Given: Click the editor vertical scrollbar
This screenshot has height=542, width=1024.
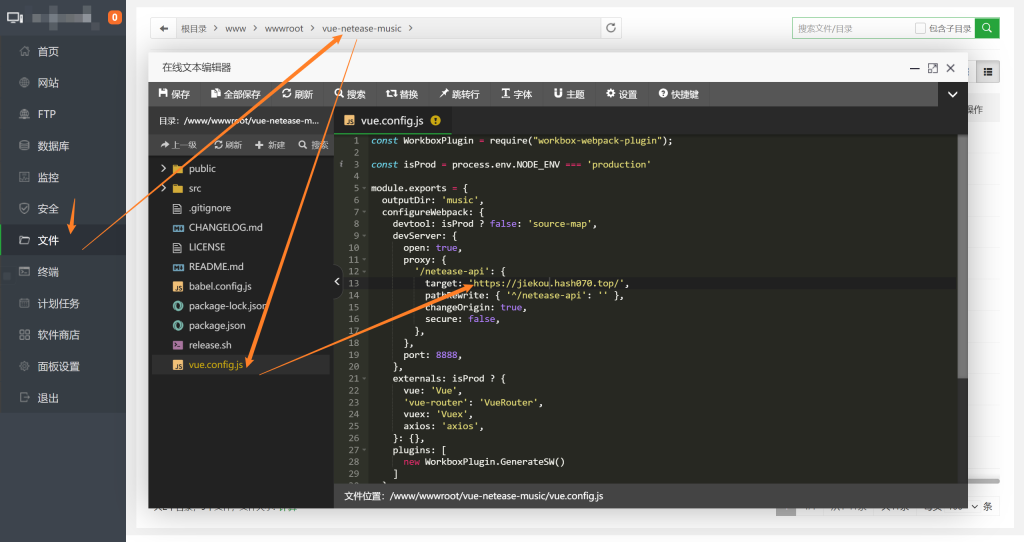Looking at the screenshot, I should (962, 256).
